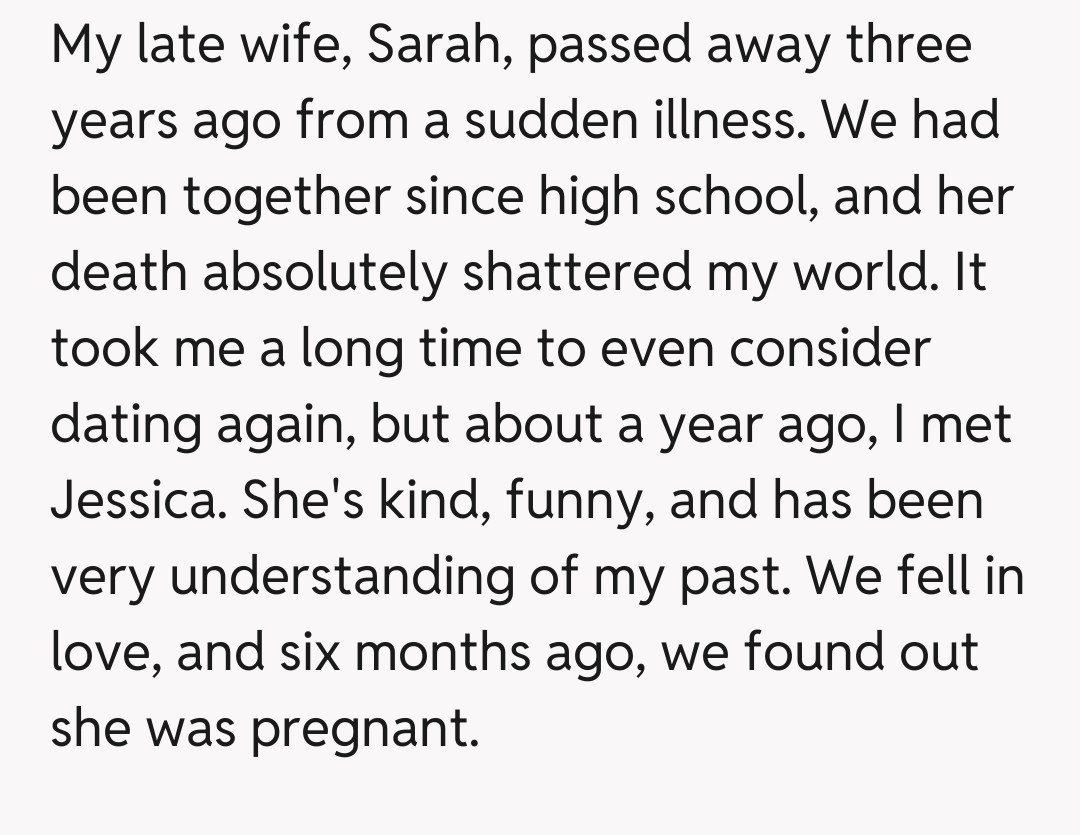The height and width of the screenshot is (835, 1080).
Task: Click the word "death" in the text
Action: [119, 273]
